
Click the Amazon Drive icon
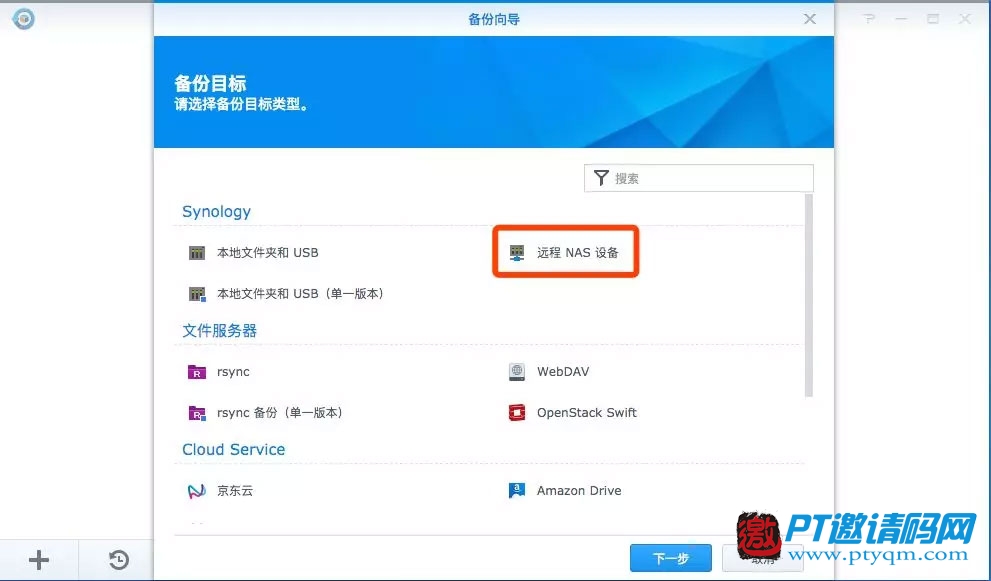tap(517, 491)
